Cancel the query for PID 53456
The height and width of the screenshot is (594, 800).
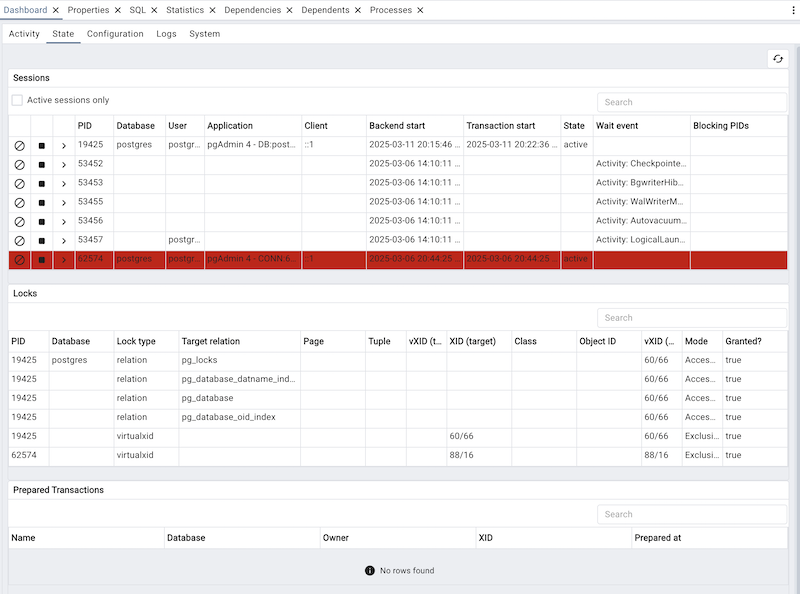tap(19, 221)
